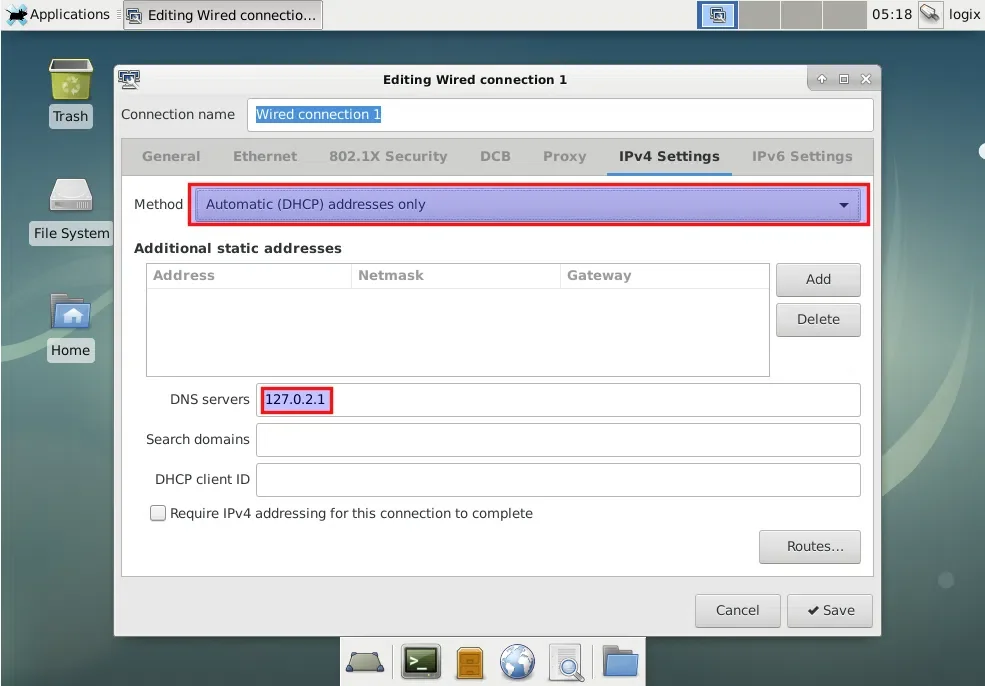Click the DNS servers input field
Image resolution: width=985 pixels, height=686 pixels.
click(x=558, y=400)
